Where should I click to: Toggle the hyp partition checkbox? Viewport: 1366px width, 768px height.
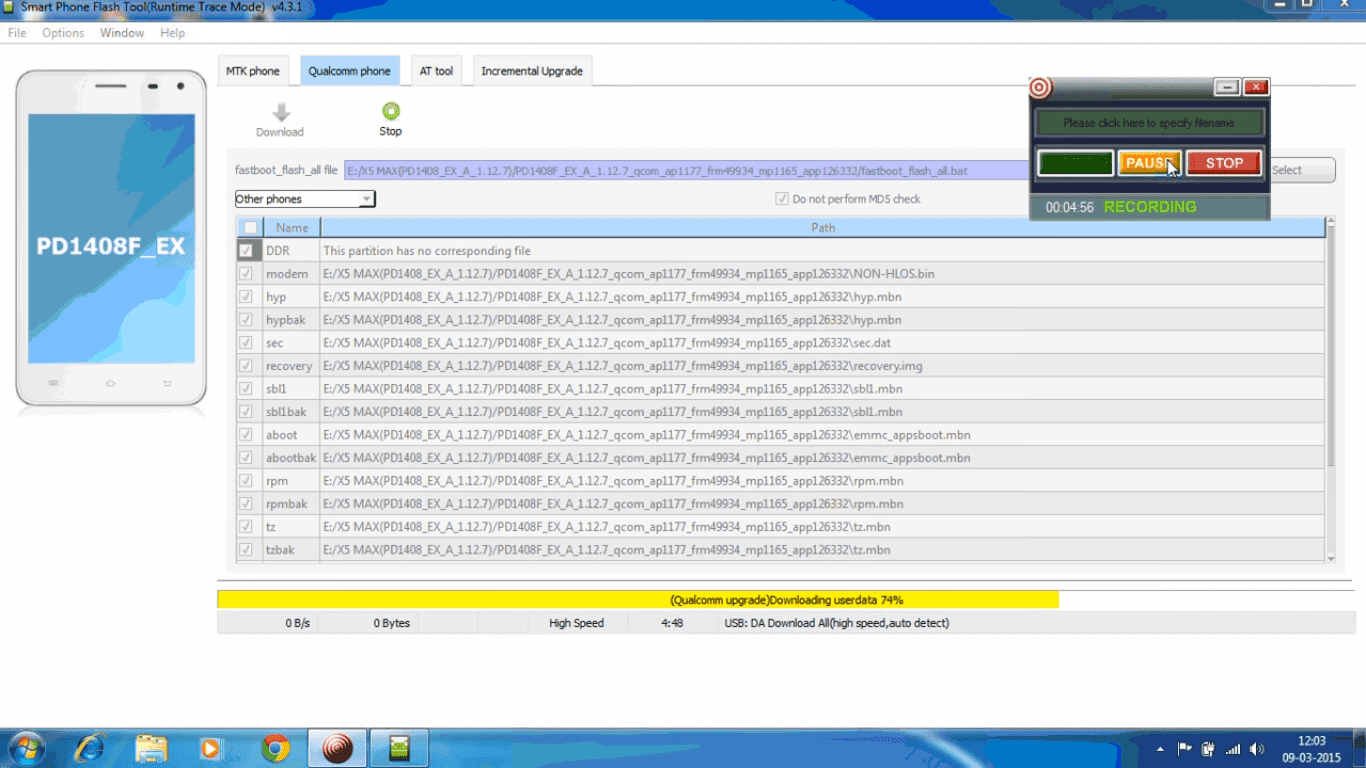tap(246, 297)
